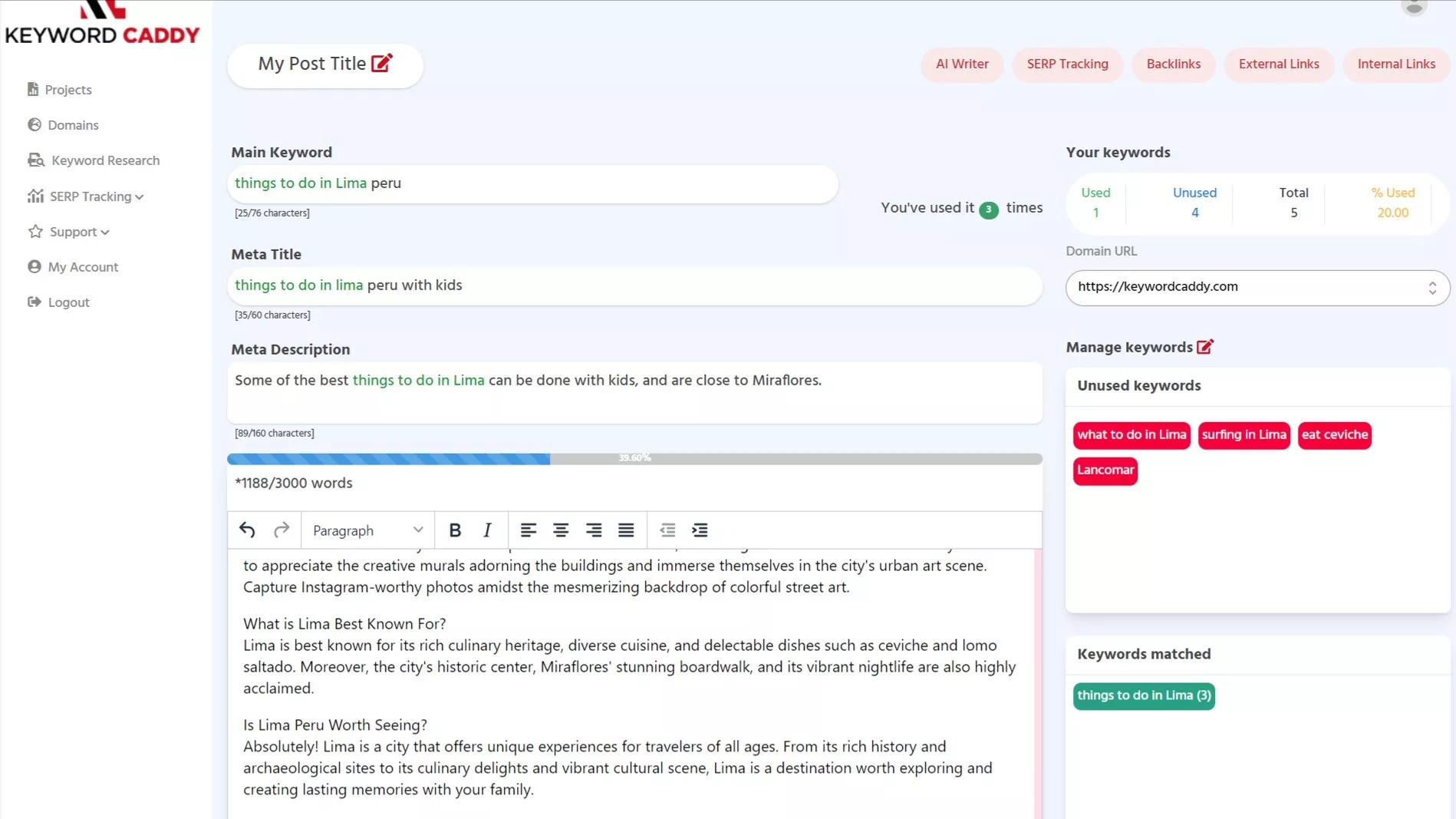Toggle bold formatting
Viewport: 1456px width, 819px height.
click(455, 530)
